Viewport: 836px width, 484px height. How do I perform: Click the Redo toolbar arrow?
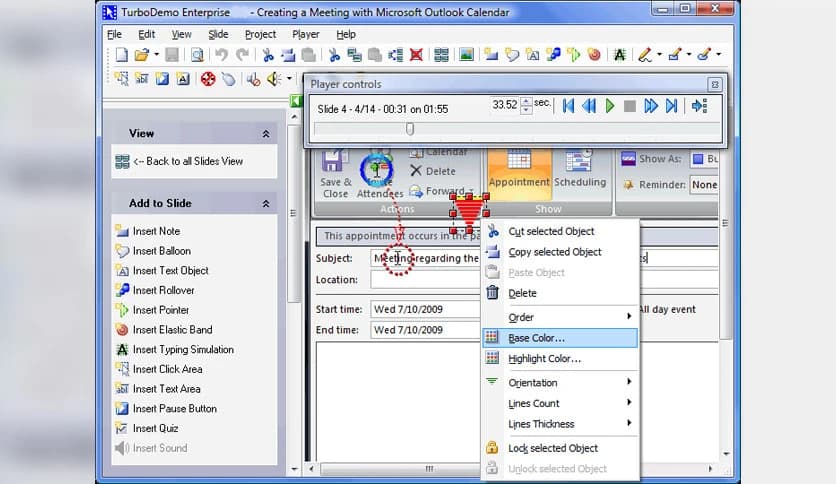[242, 54]
